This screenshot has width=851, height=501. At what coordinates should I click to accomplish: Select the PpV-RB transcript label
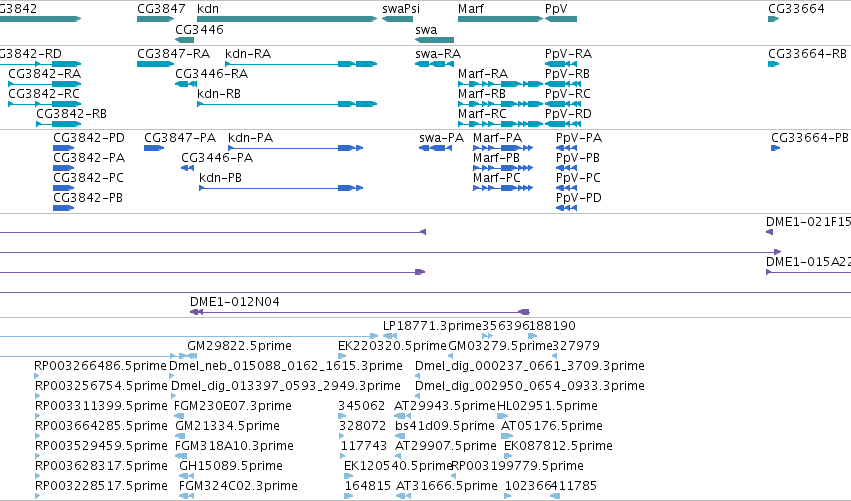point(567,74)
